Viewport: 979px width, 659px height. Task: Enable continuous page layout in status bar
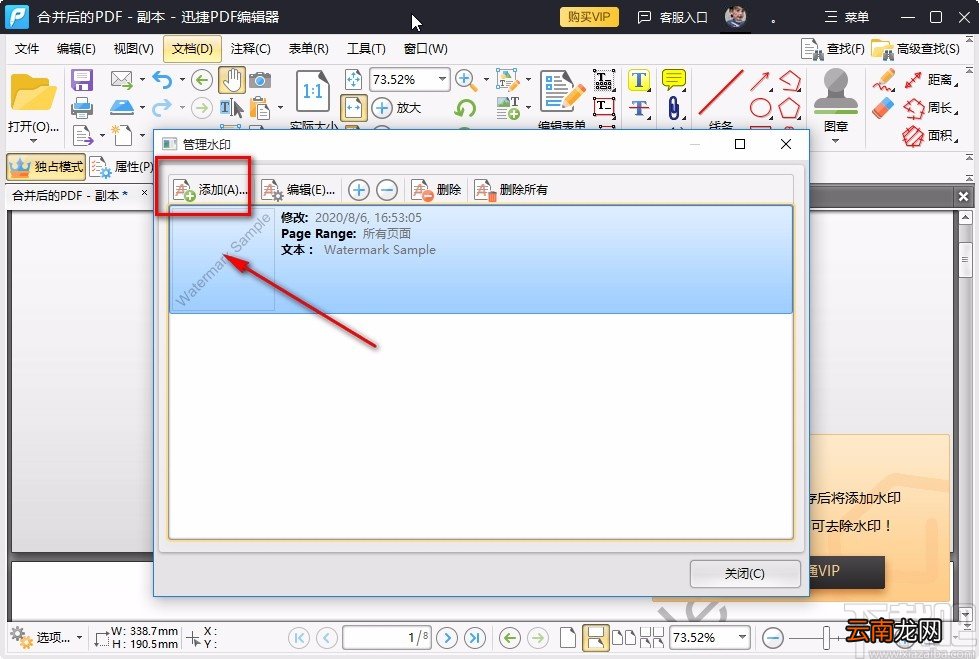coord(595,638)
